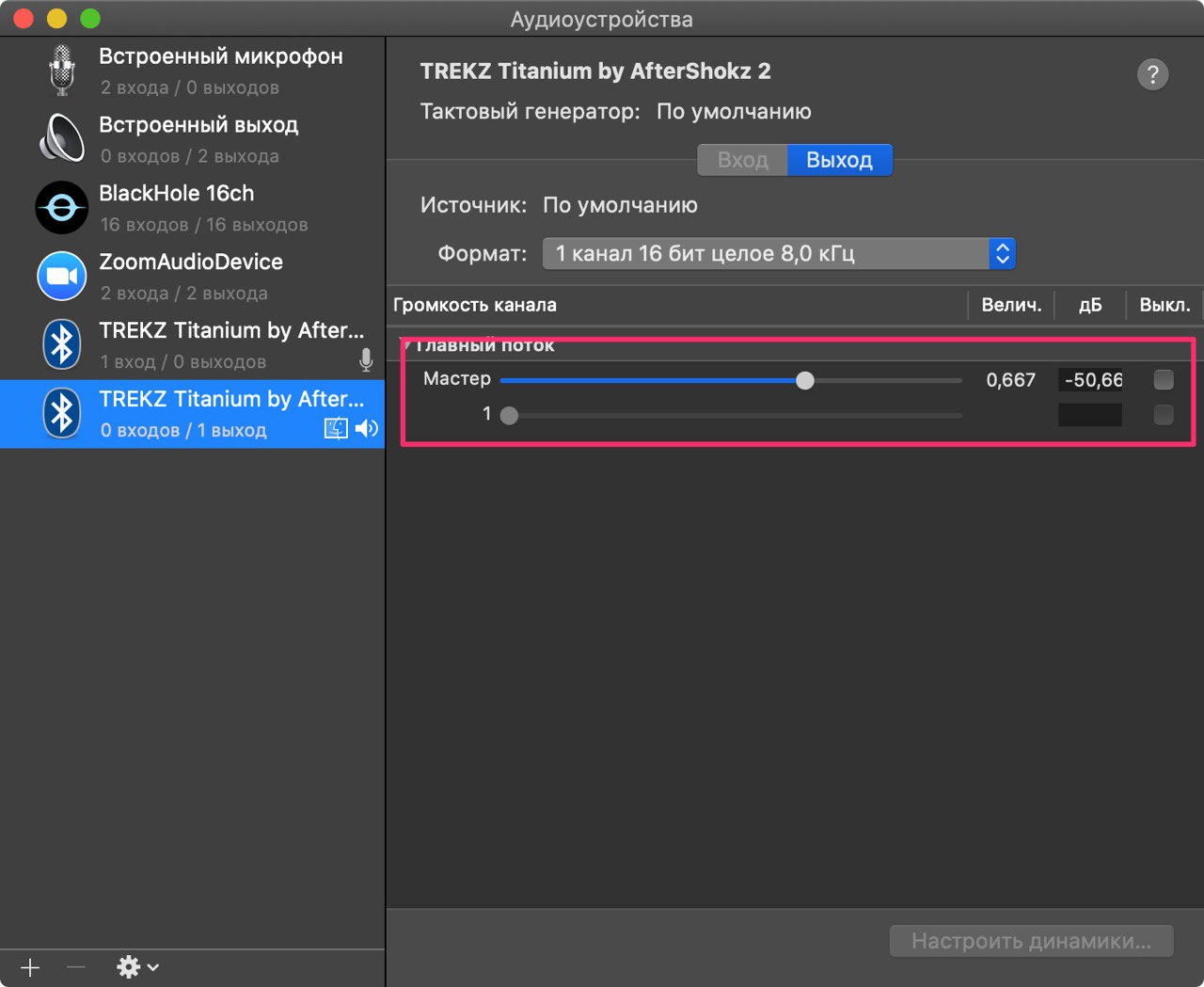Click the Выкл. column header
1204x987 pixels.
pyautogui.click(x=1164, y=305)
